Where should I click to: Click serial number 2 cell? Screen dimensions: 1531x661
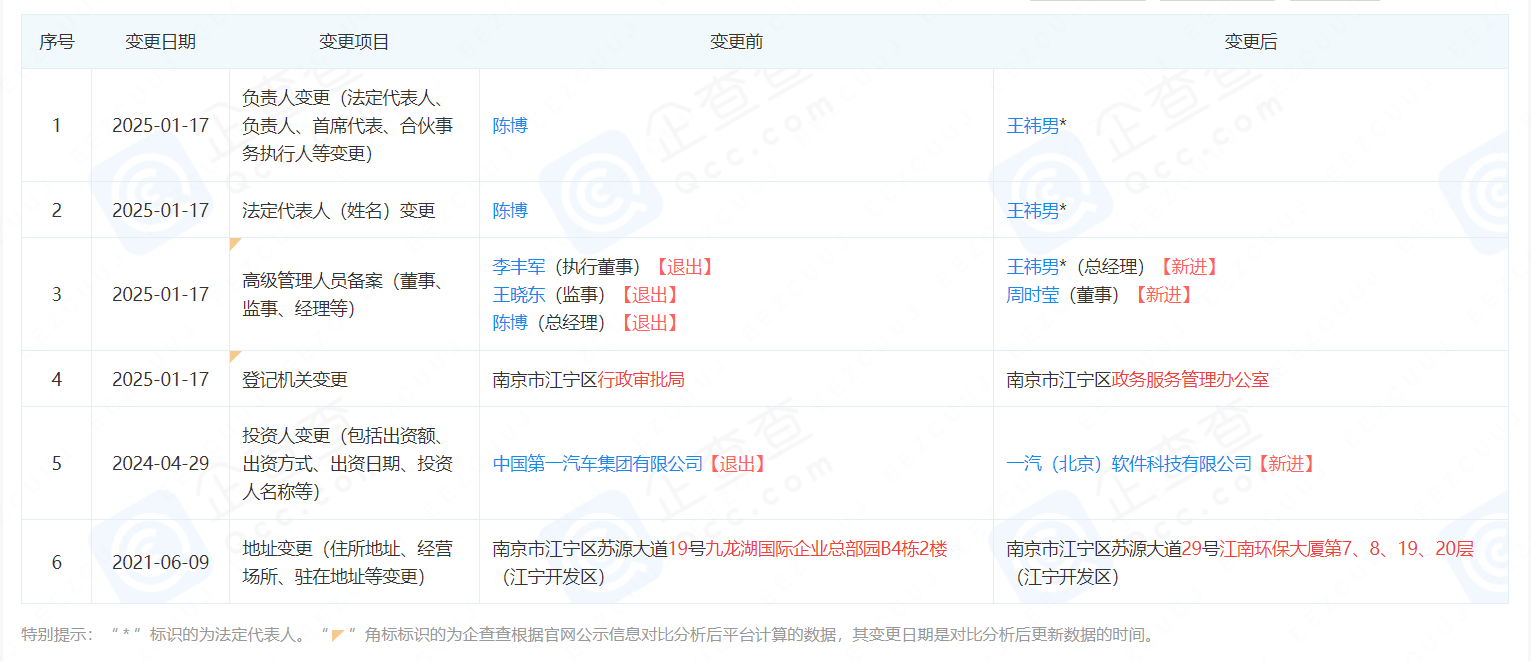[x=57, y=211]
